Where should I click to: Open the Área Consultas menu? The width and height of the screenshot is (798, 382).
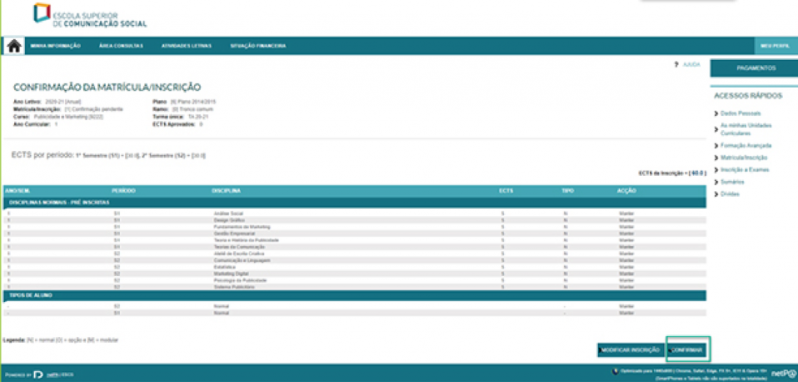(121, 46)
